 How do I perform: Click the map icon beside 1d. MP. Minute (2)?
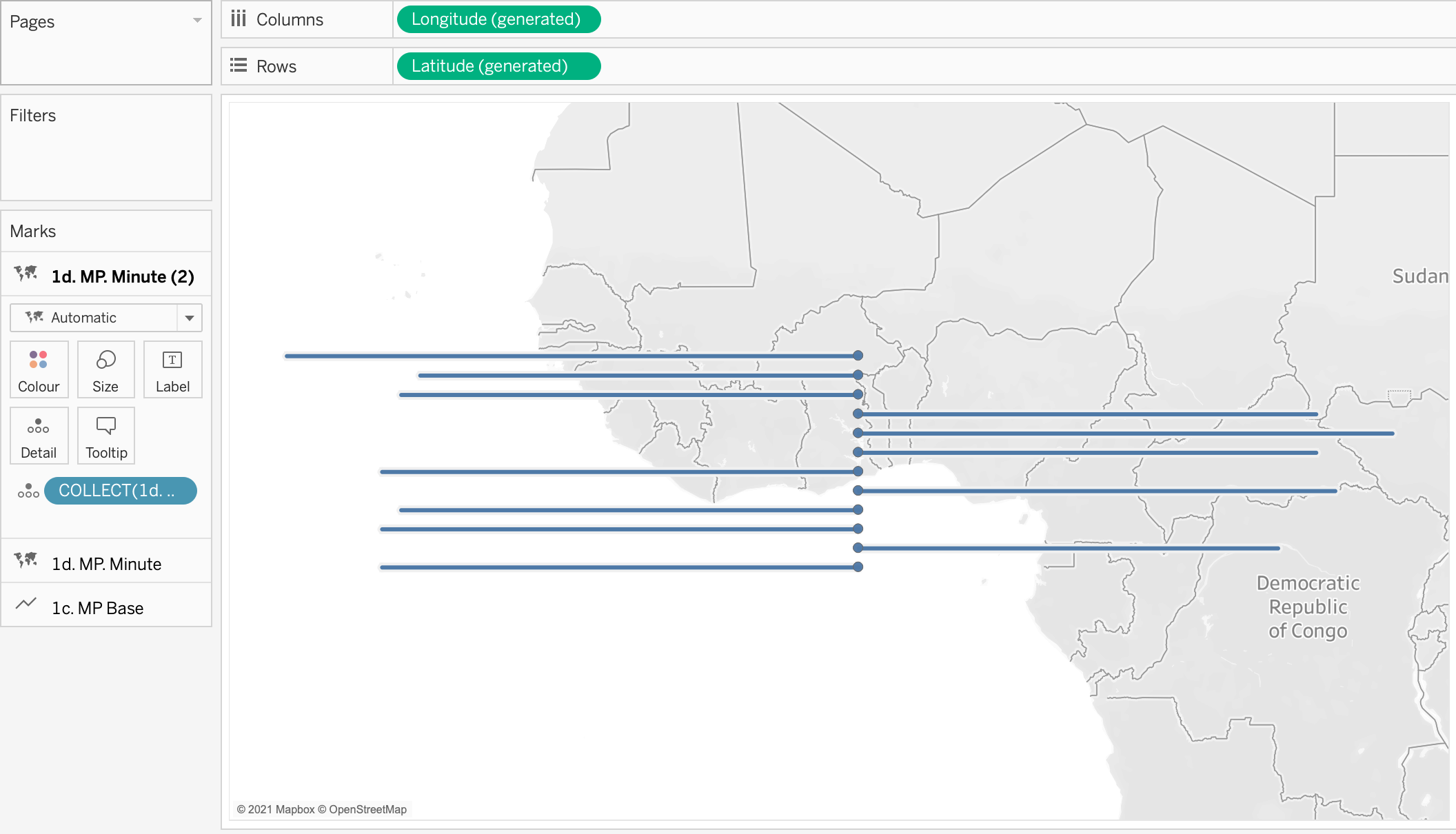pyautogui.click(x=26, y=274)
